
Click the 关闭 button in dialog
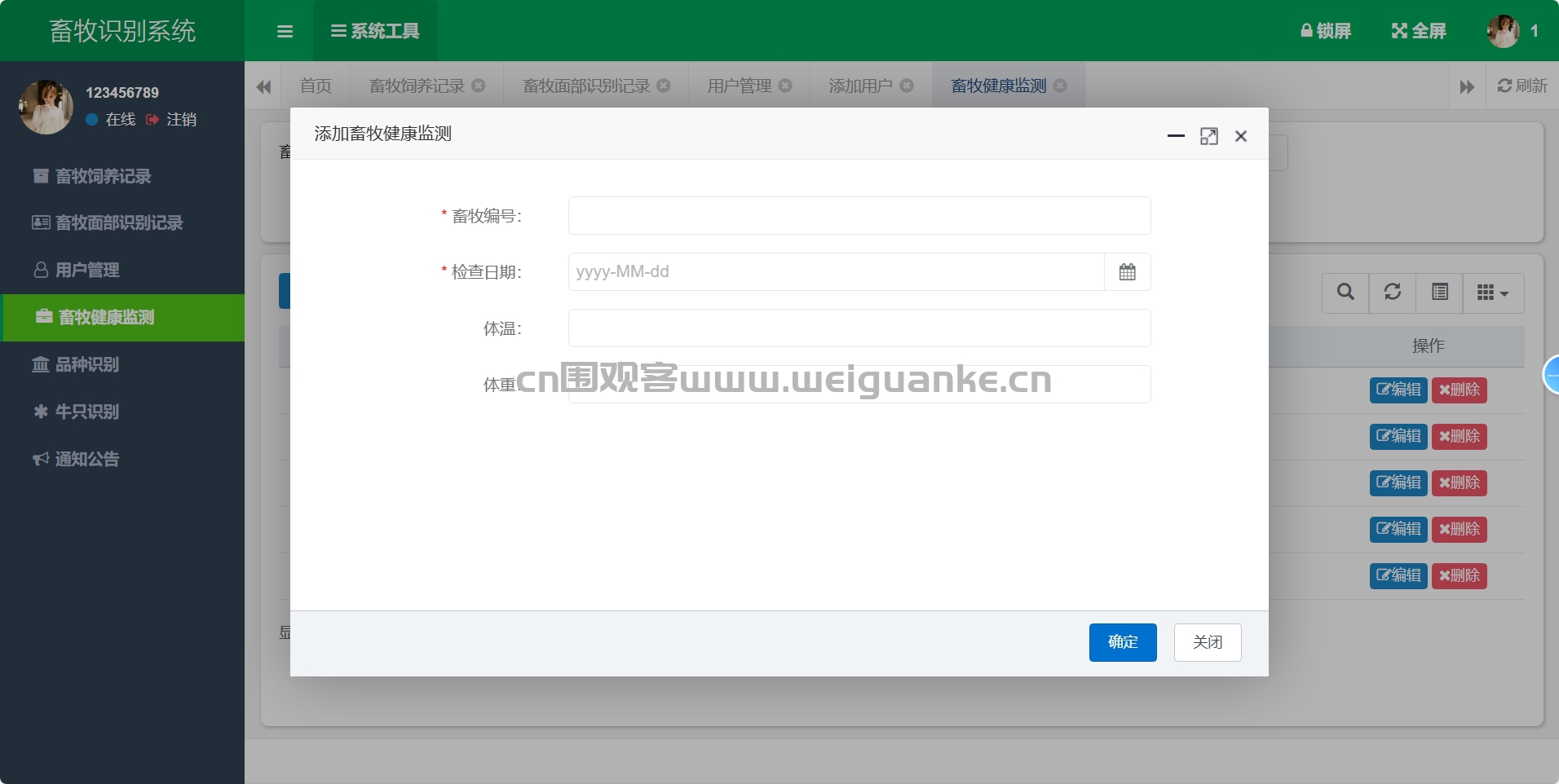click(1208, 642)
